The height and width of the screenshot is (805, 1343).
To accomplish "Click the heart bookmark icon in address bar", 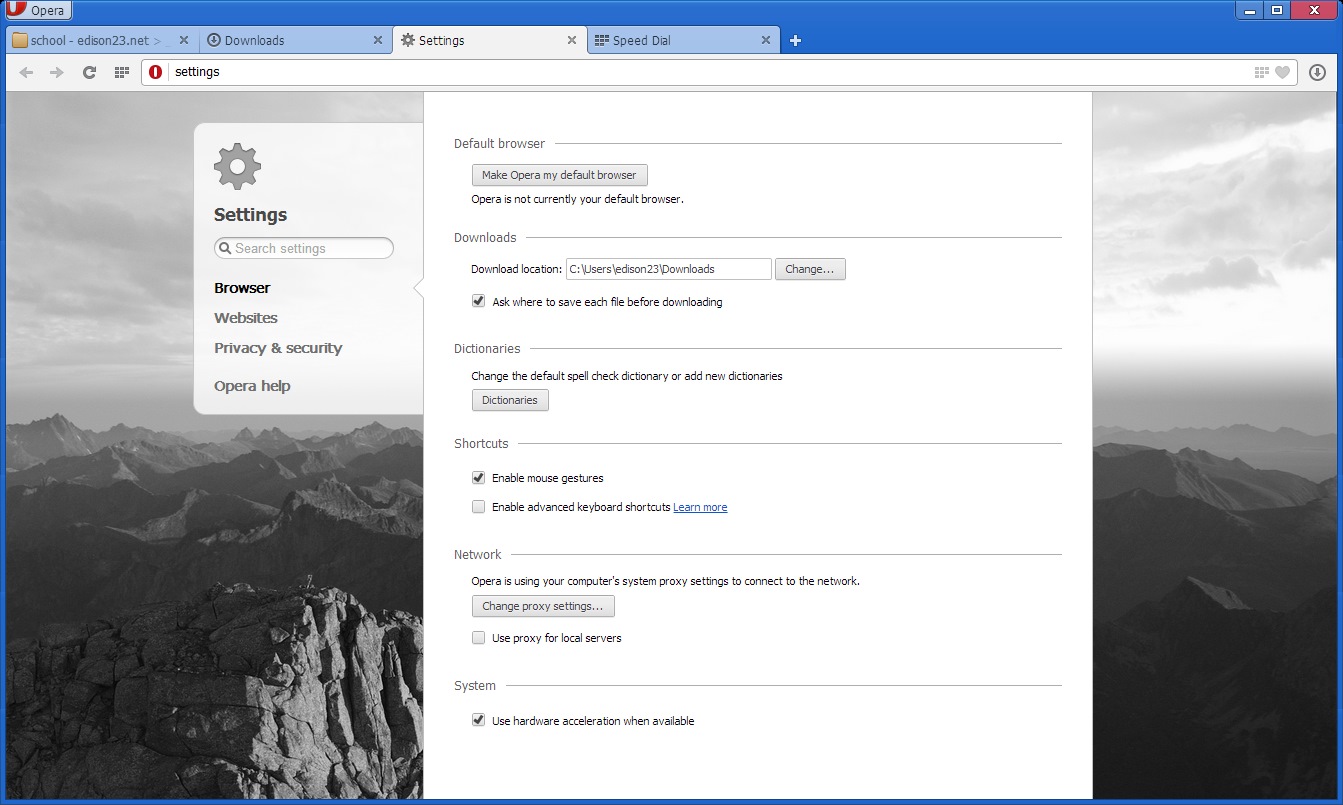I will (x=1282, y=72).
